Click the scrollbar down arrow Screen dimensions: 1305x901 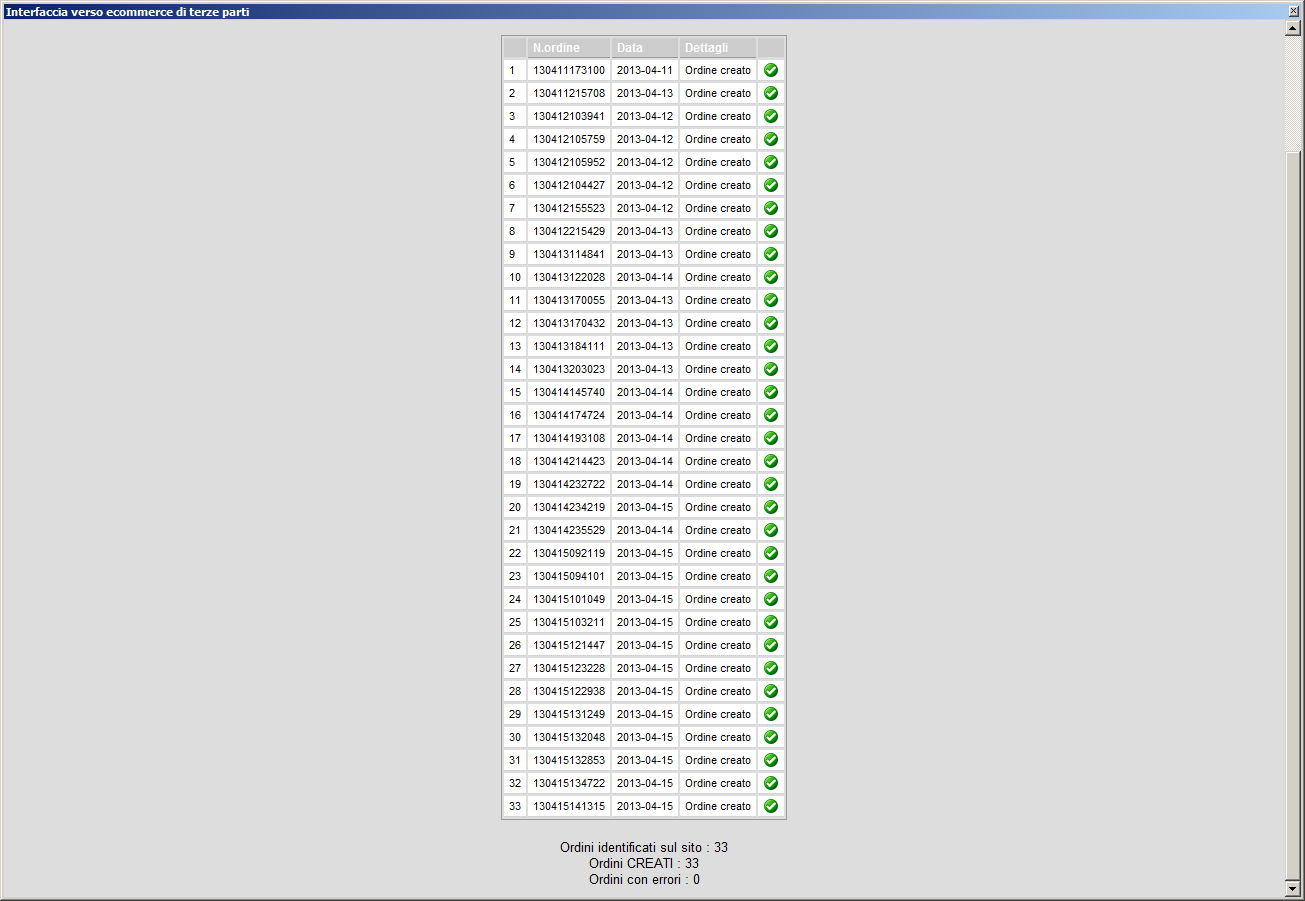[x=1292, y=888]
